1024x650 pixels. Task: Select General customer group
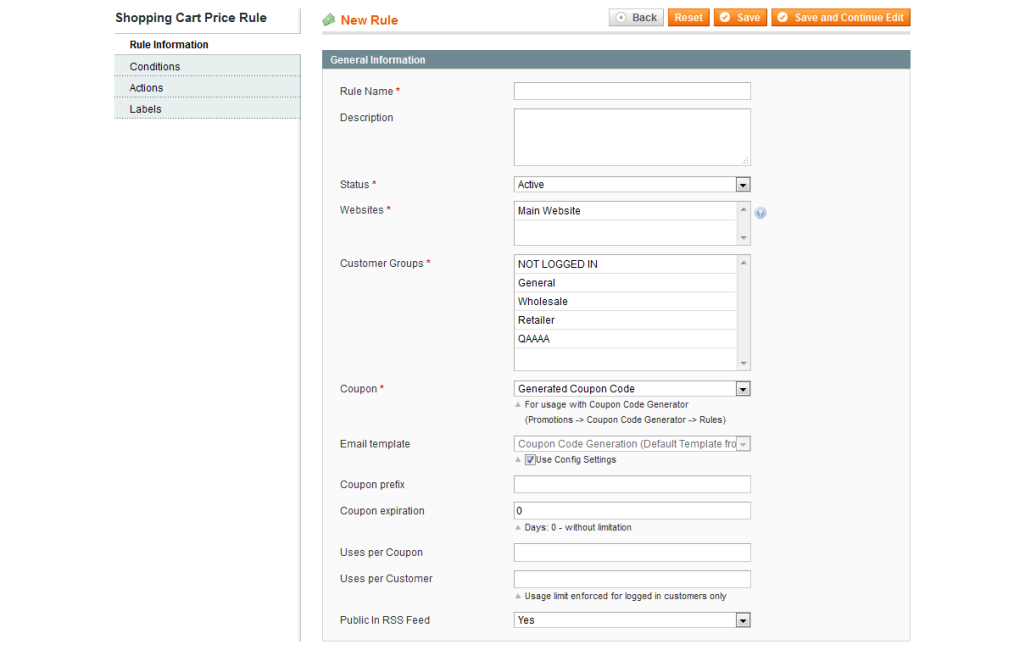pos(625,283)
